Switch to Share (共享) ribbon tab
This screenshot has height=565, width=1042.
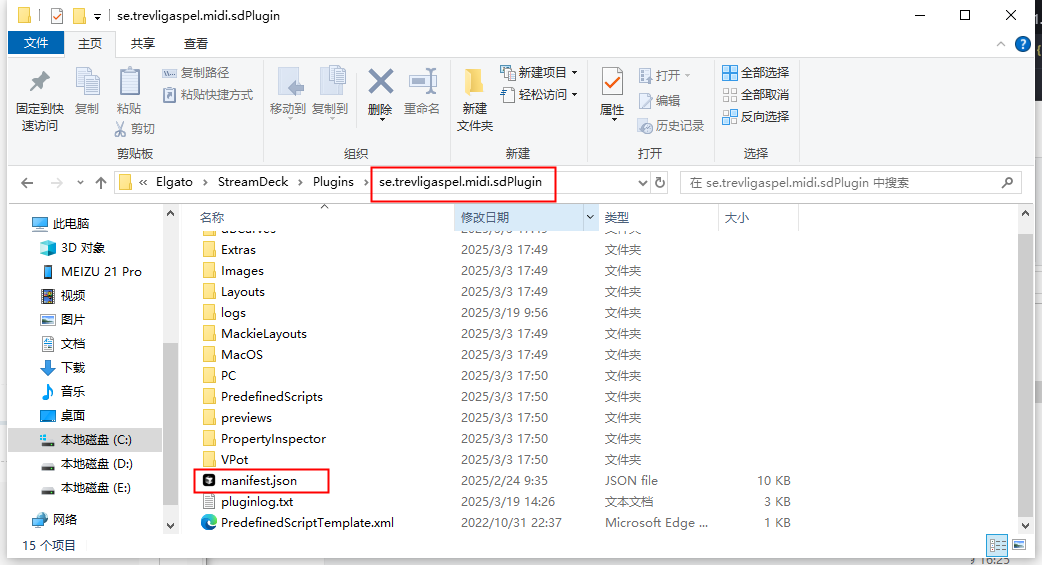(142, 44)
